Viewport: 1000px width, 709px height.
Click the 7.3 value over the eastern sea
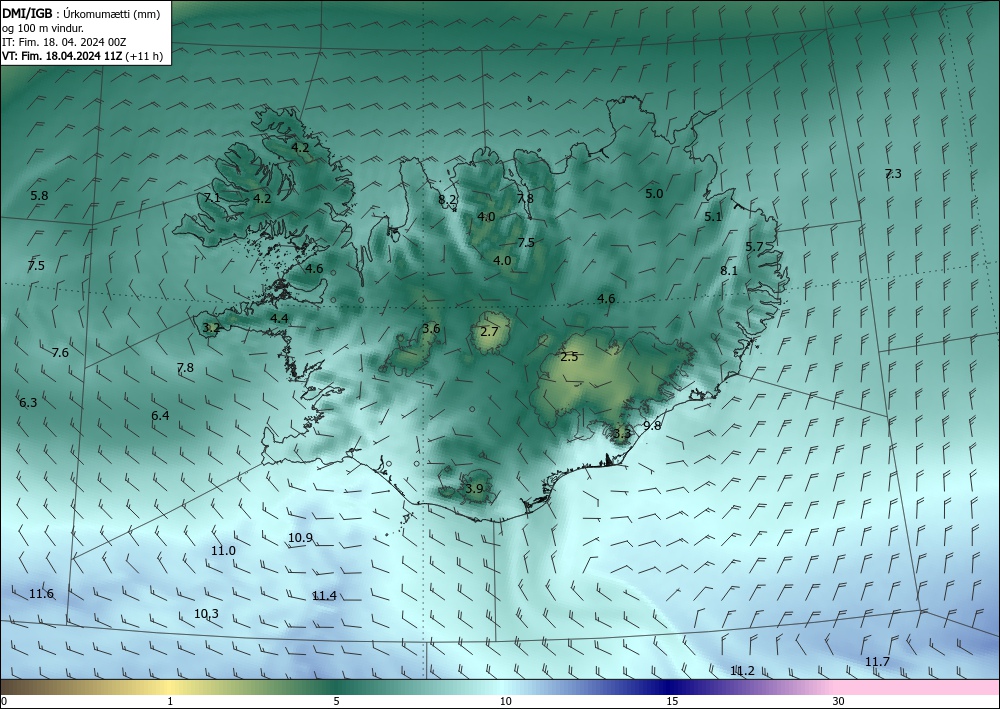(x=893, y=173)
